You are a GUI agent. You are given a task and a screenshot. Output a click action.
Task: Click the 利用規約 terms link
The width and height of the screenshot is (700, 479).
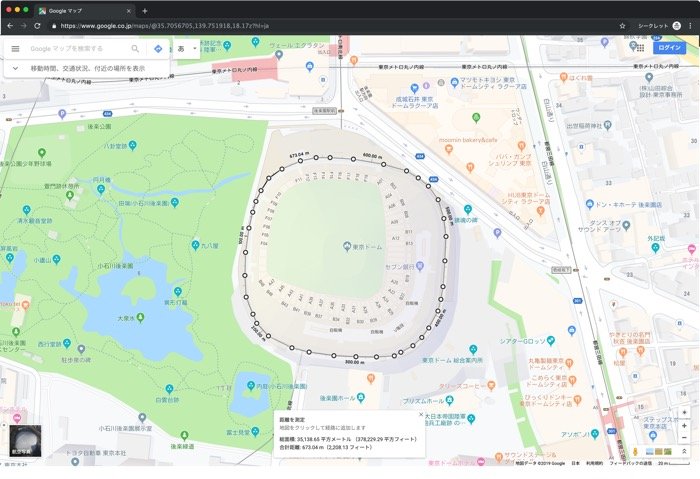[594, 463]
